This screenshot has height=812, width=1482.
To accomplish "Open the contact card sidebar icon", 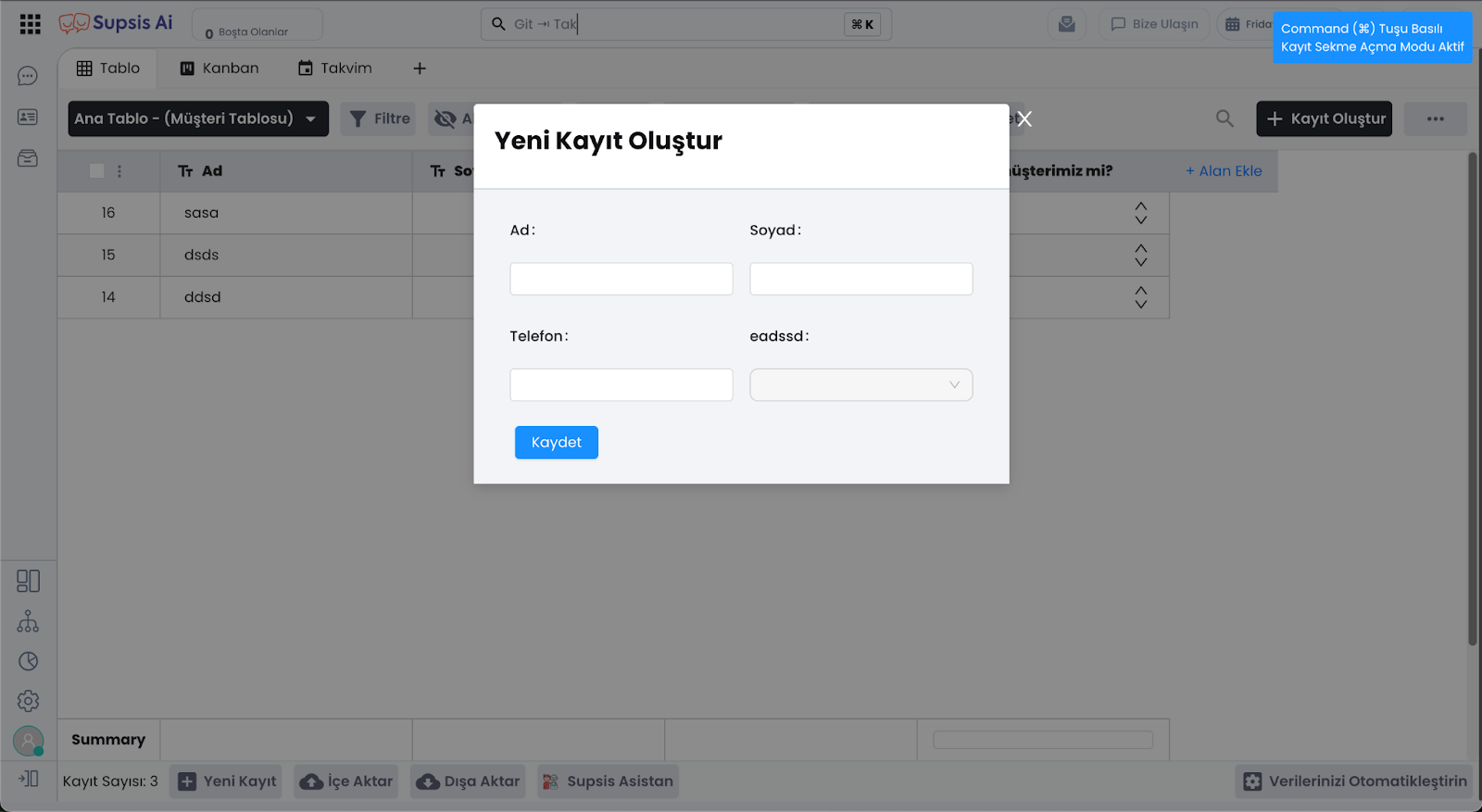I will (28, 117).
